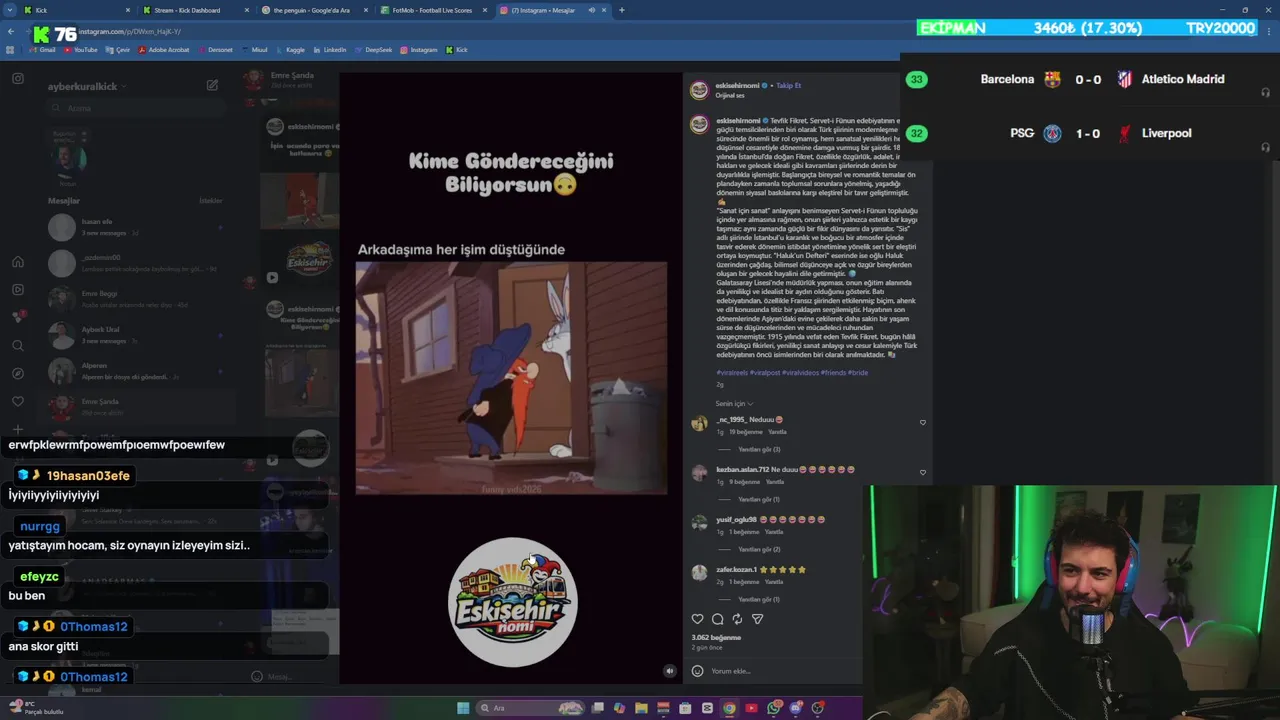View the 3.062 beğenme likes list

(x=716, y=638)
